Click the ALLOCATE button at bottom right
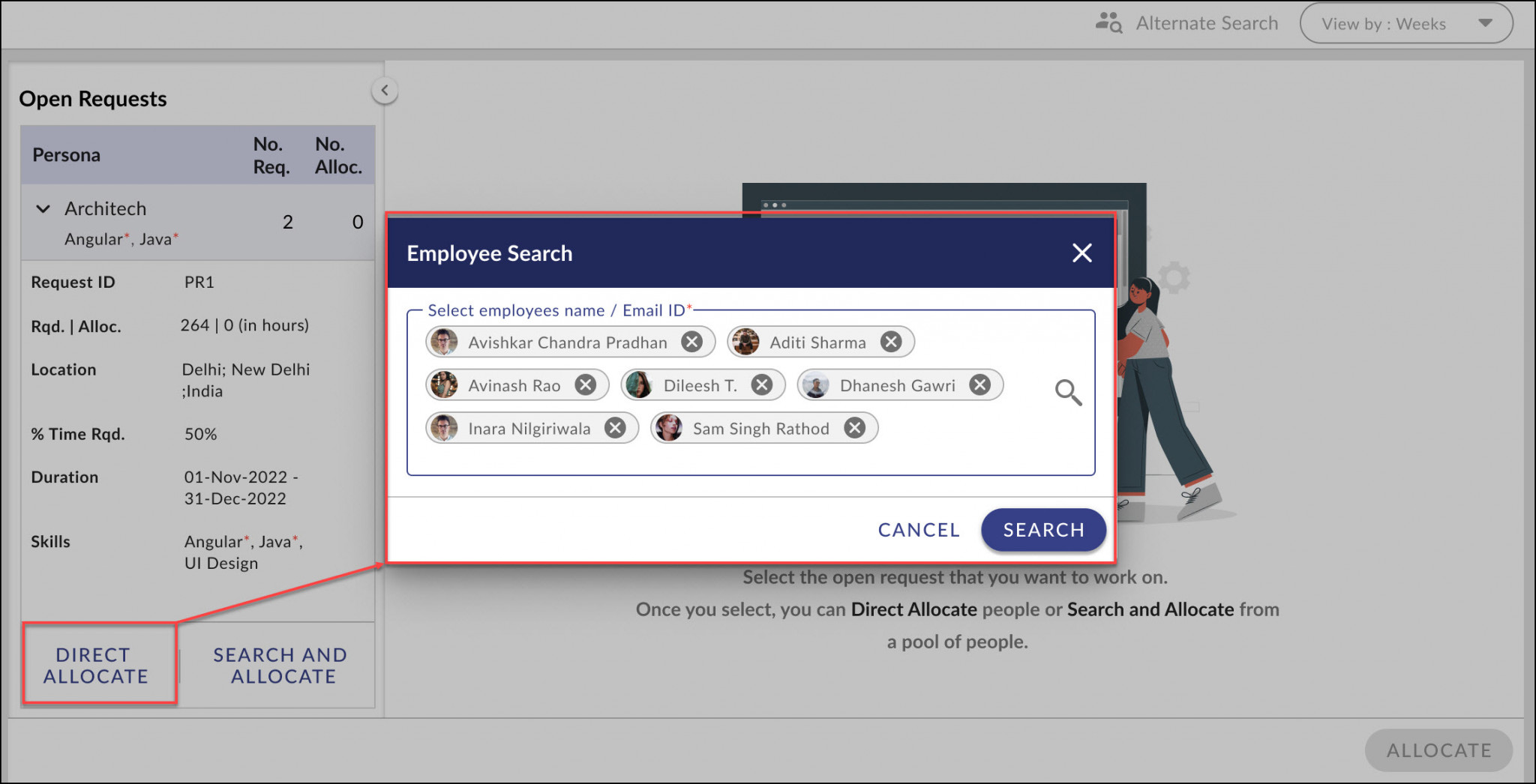Image resolution: width=1536 pixels, height=784 pixels. 1438,750
